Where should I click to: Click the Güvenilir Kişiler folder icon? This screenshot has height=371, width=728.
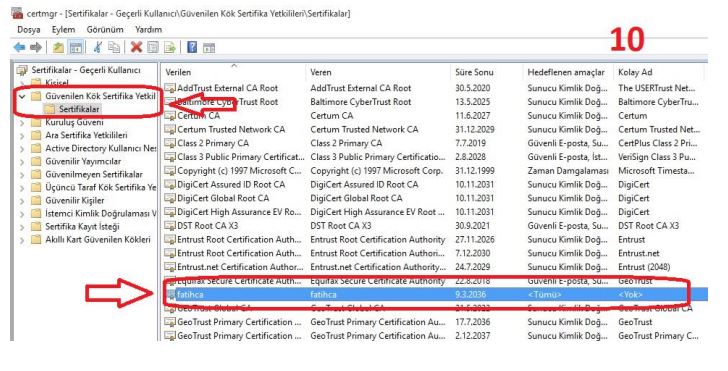pos(36,201)
